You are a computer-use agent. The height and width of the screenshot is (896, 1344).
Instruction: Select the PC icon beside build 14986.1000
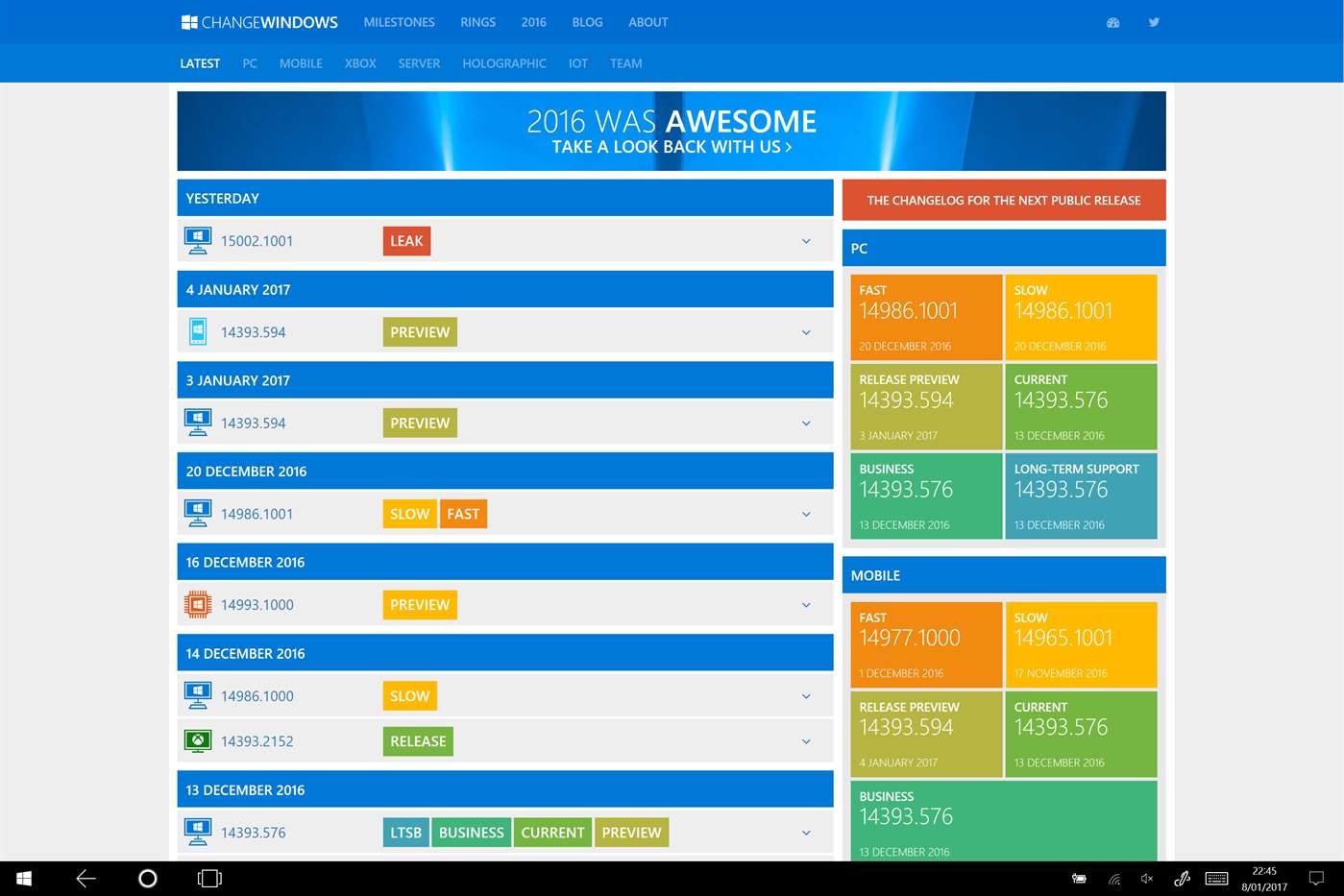click(x=198, y=695)
